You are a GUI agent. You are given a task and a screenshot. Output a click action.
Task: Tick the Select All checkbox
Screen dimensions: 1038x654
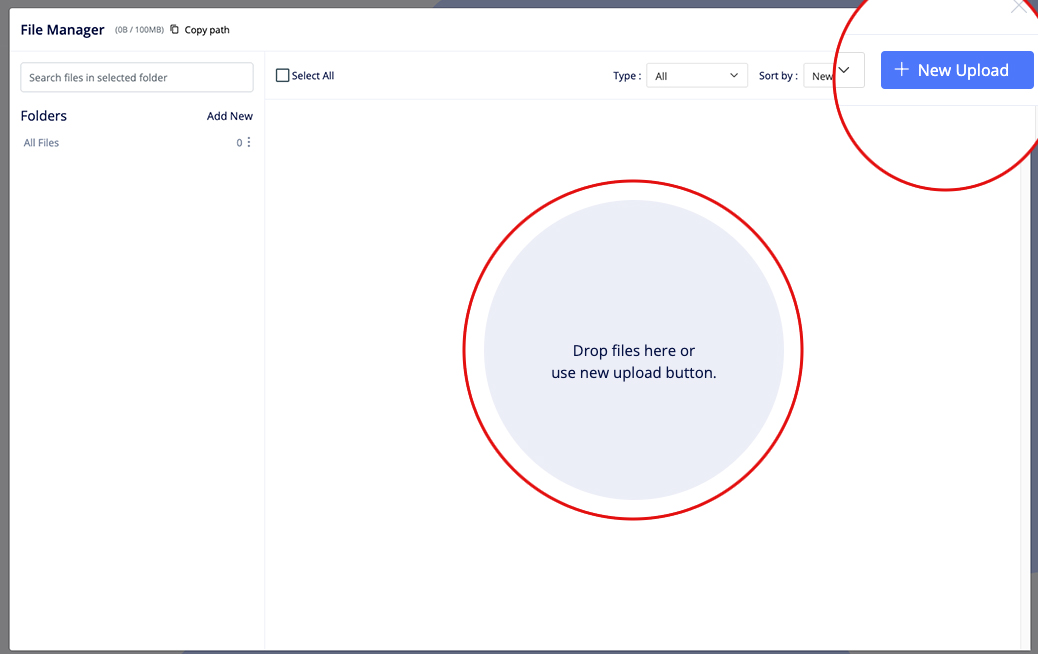tap(282, 76)
